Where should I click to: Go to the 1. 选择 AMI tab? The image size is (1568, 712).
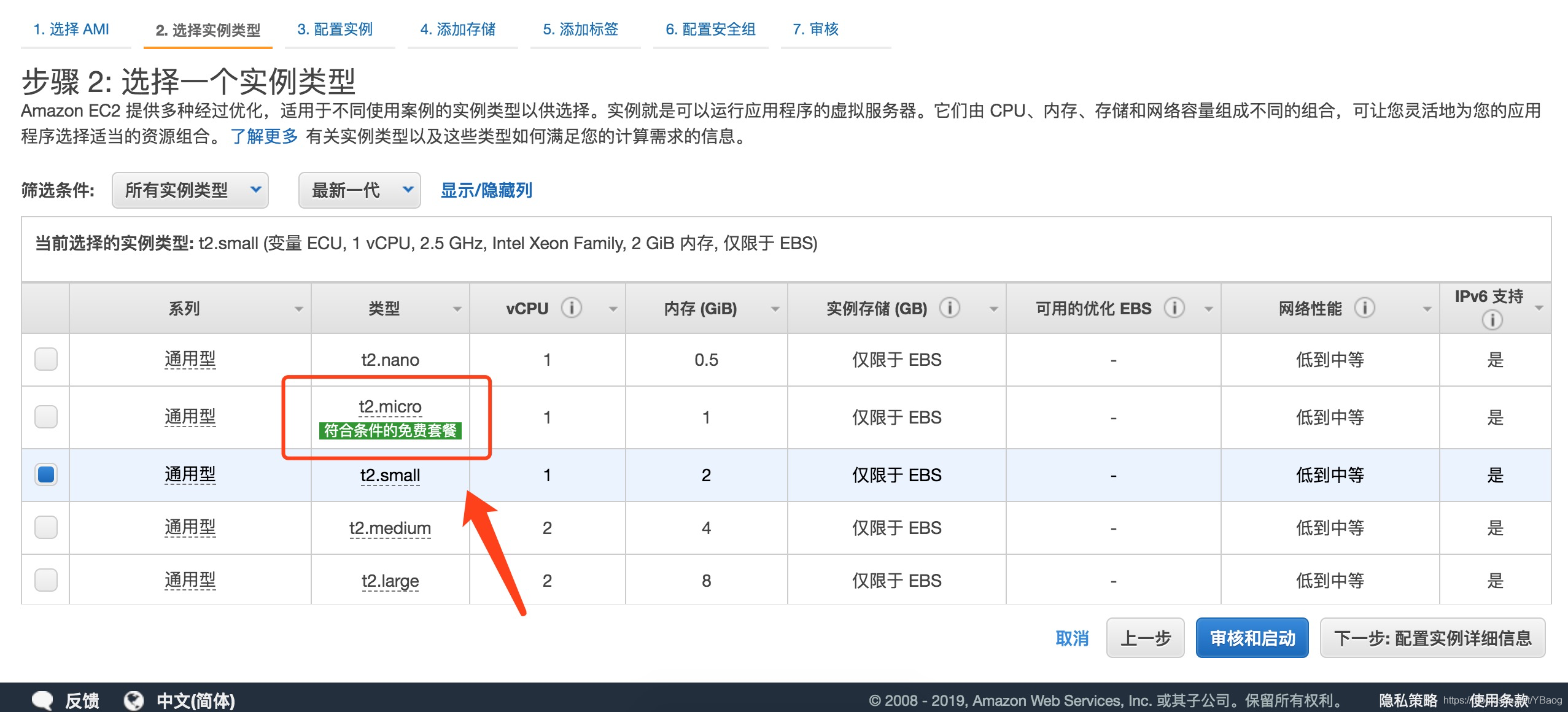click(71, 29)
